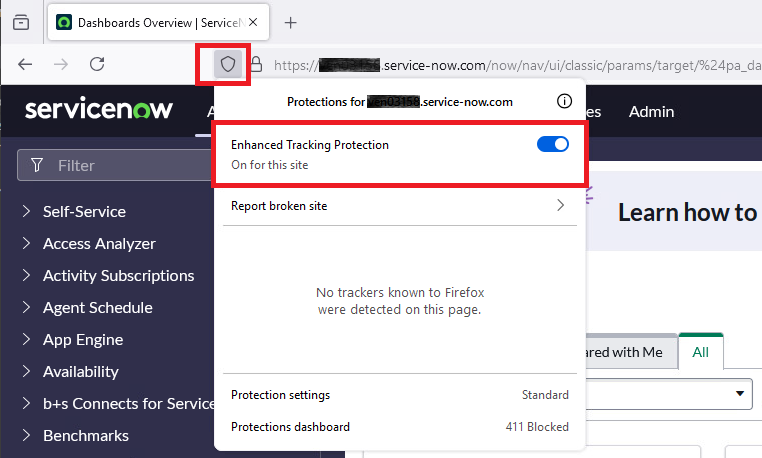Click the navigation Filter input field

(x=120, y=165)
